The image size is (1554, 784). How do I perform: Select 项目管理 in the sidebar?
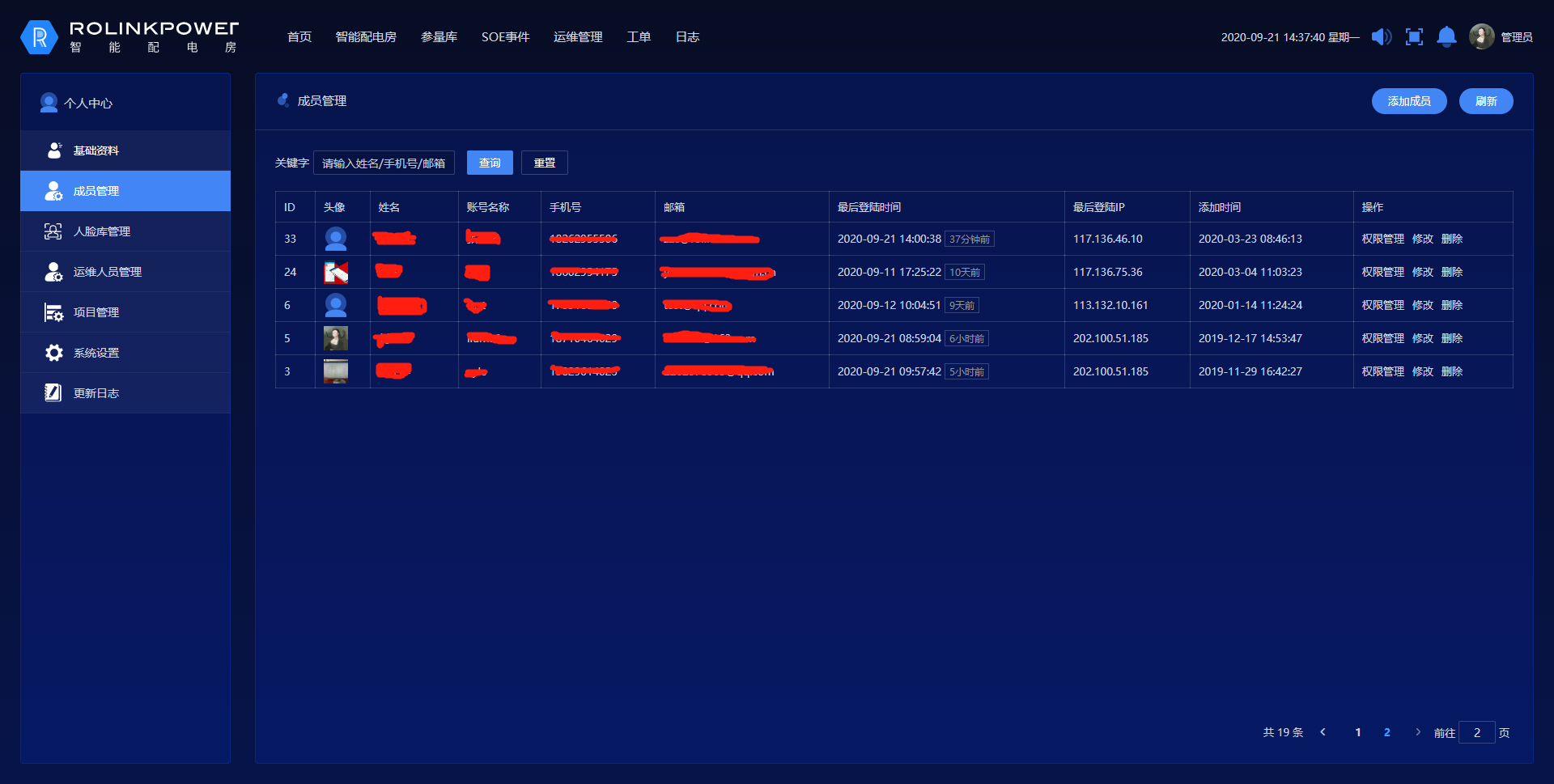coord(125,312)
